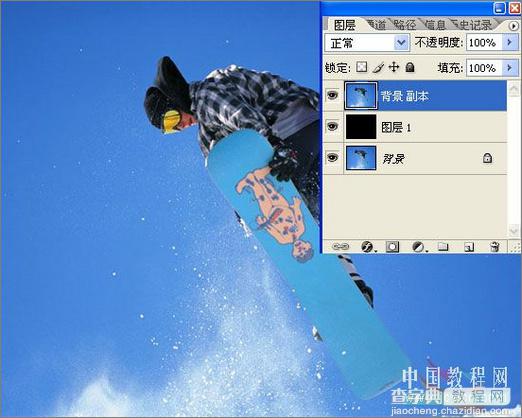Open the panel options menu arrow
The height and width of the screenshot is (418, 522).
coord(514,26)
